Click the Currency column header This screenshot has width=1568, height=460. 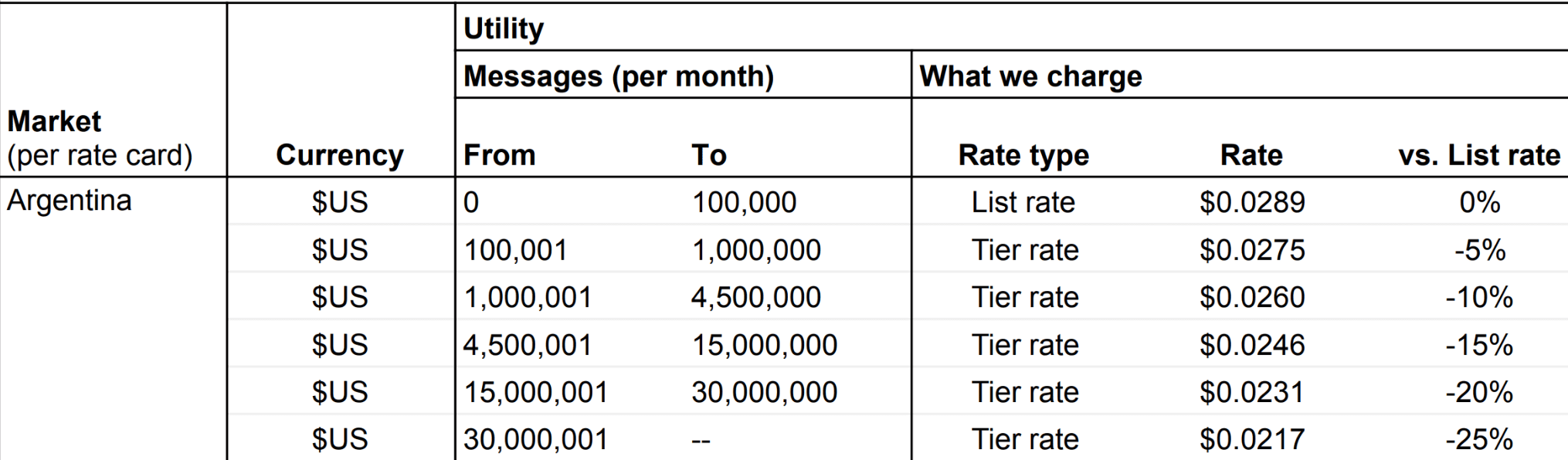(x=340, y=155)
